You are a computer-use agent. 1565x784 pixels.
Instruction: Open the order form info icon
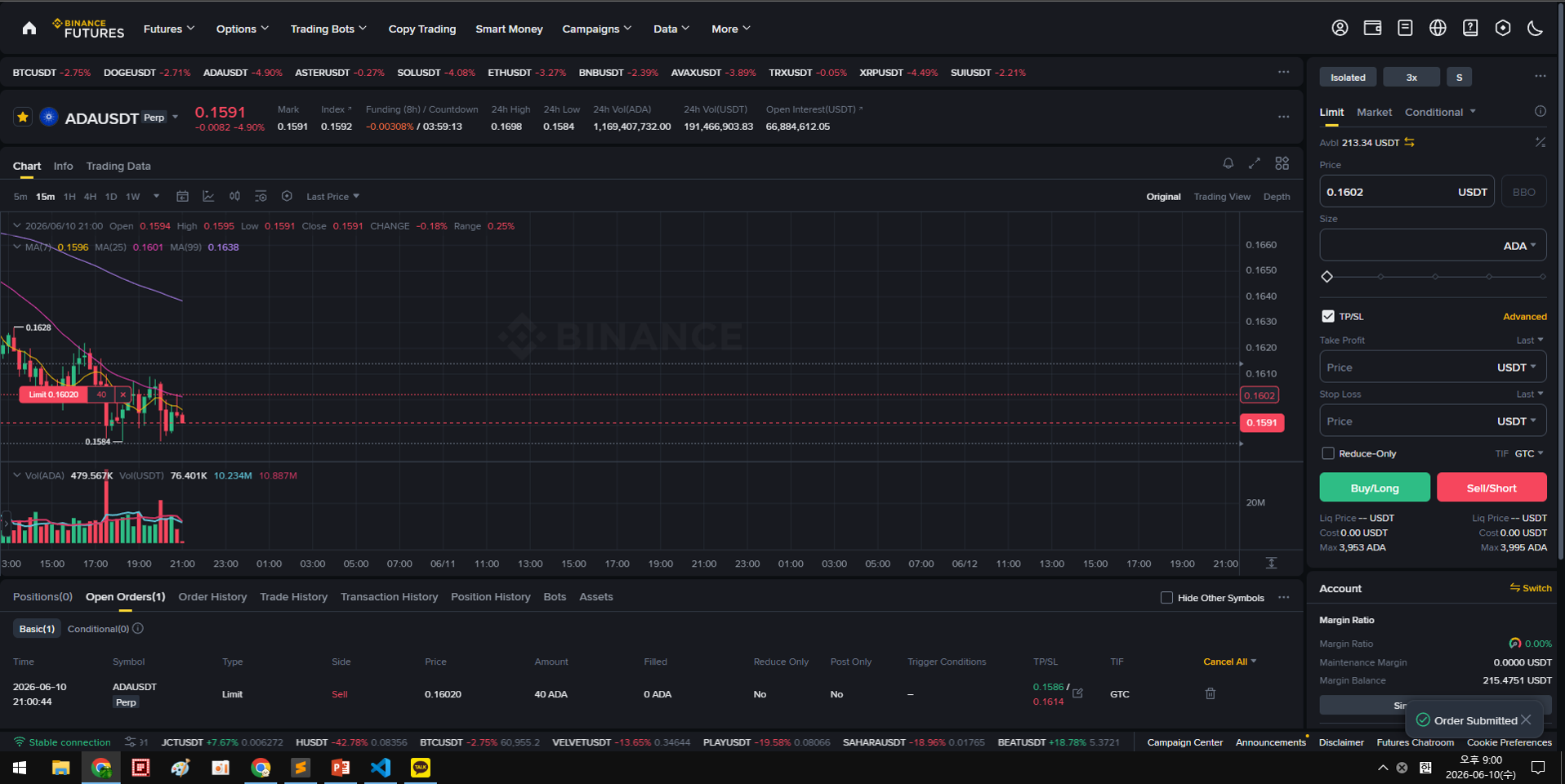click(1540, 111)
